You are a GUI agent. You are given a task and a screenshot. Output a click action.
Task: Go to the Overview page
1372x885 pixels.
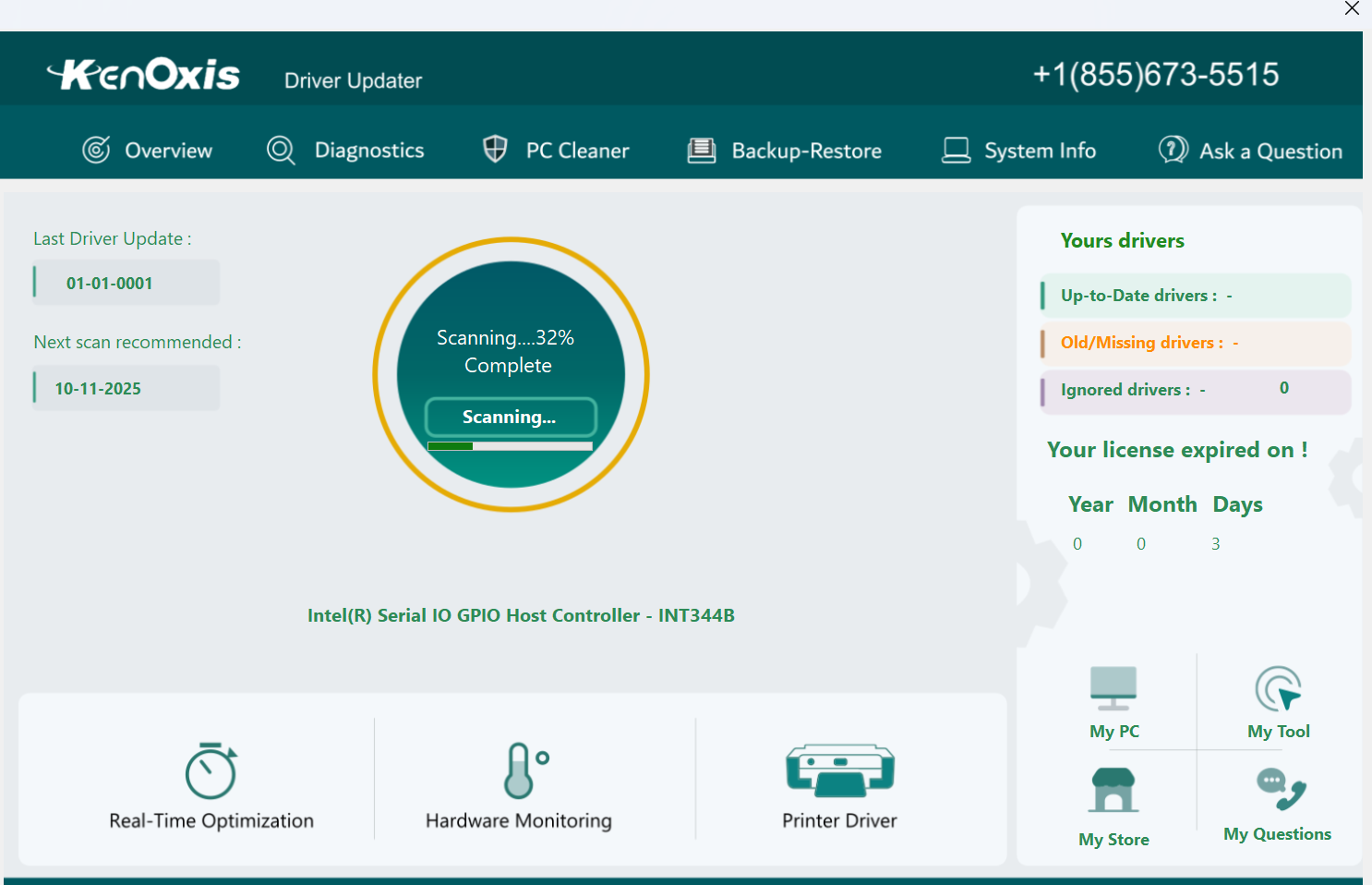click(147, 150)
